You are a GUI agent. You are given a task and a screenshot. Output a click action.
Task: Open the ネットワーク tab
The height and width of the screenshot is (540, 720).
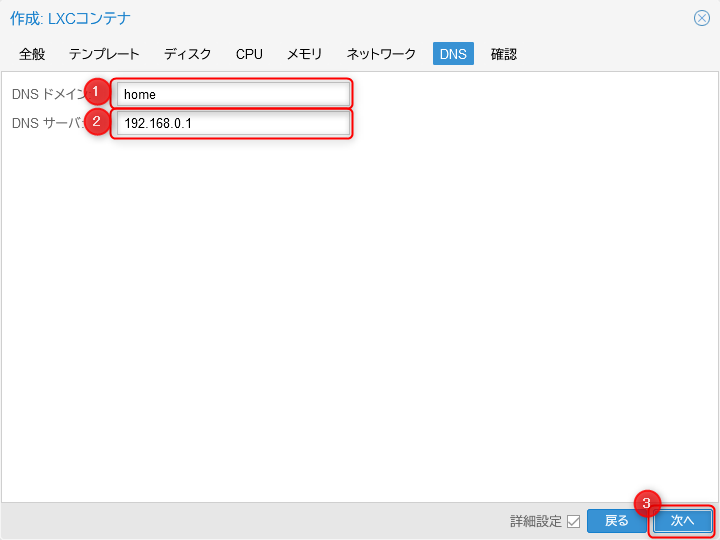click(x=381, y=54)
